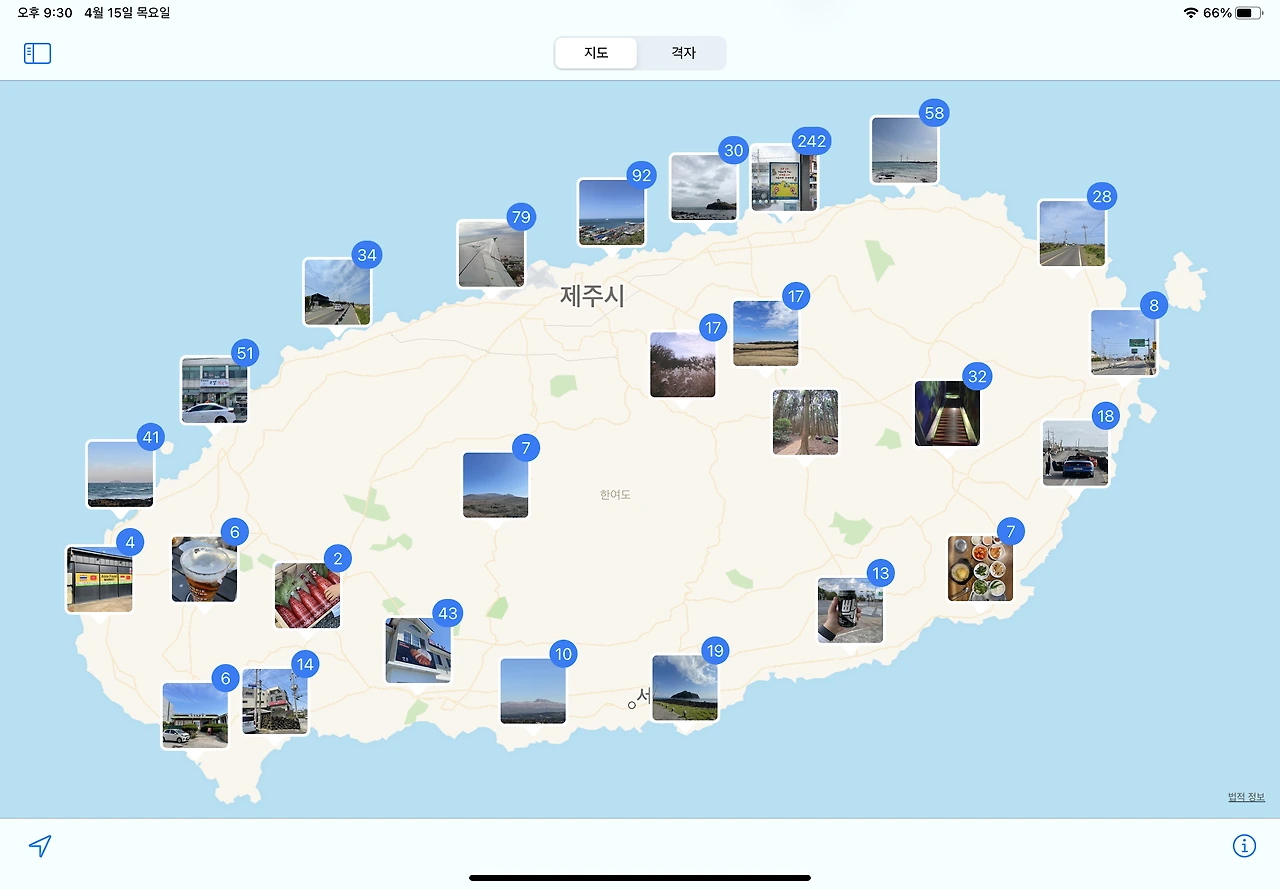1280x889 pixels.
Task: Tap the 제주시 map label
Action: click(592, 296)
